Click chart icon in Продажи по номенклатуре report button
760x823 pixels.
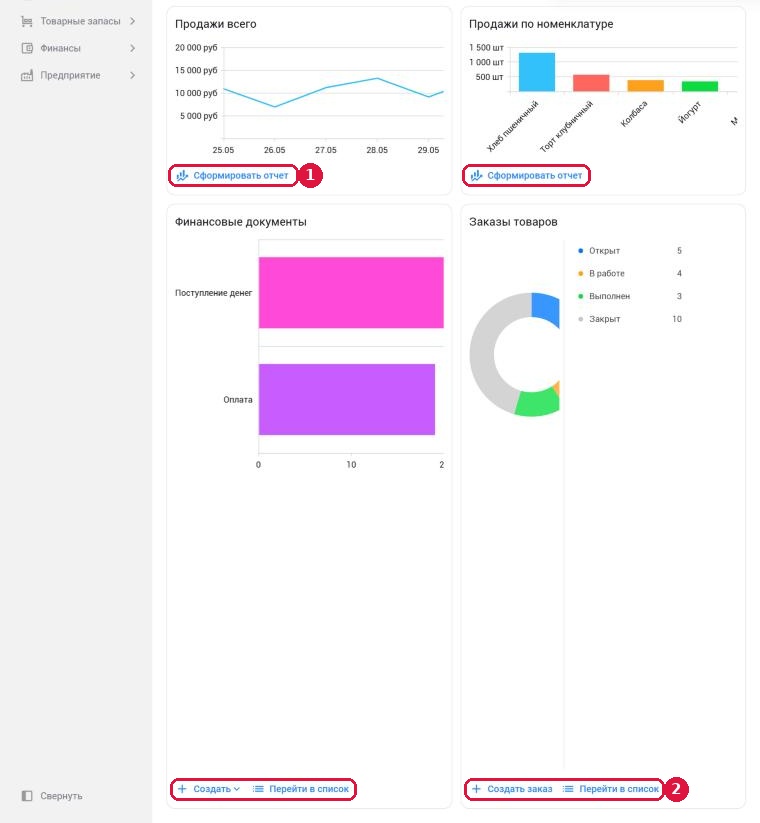(476, 175)
